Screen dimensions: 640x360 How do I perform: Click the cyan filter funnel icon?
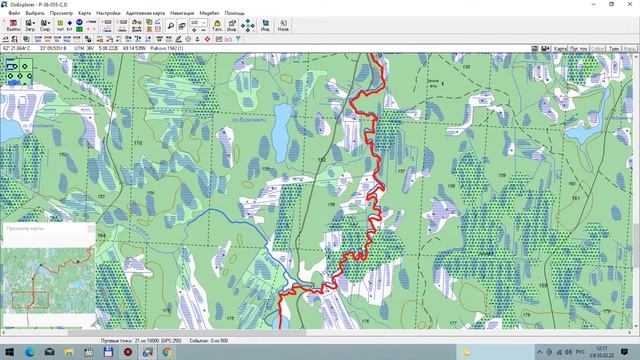[238, 39]
